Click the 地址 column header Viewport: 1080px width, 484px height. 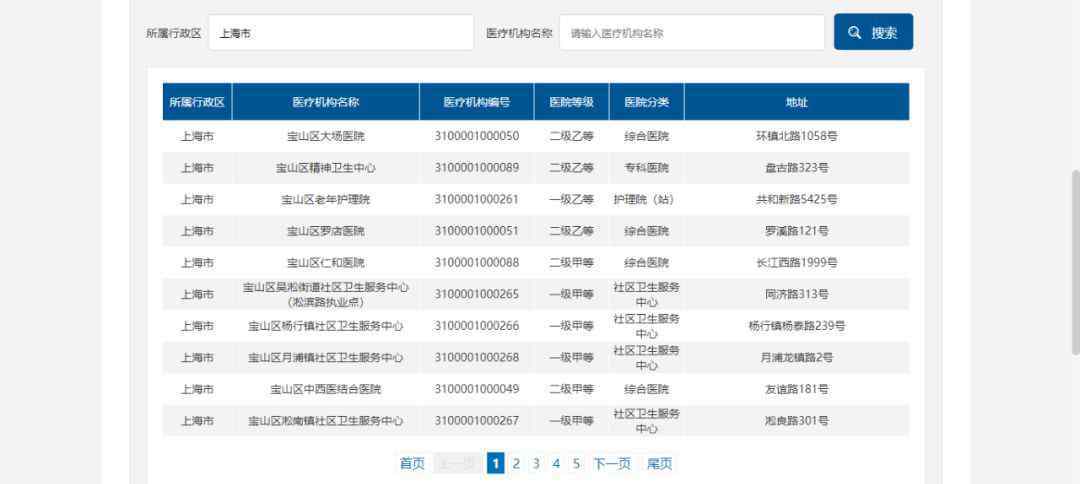click(796, 102)
